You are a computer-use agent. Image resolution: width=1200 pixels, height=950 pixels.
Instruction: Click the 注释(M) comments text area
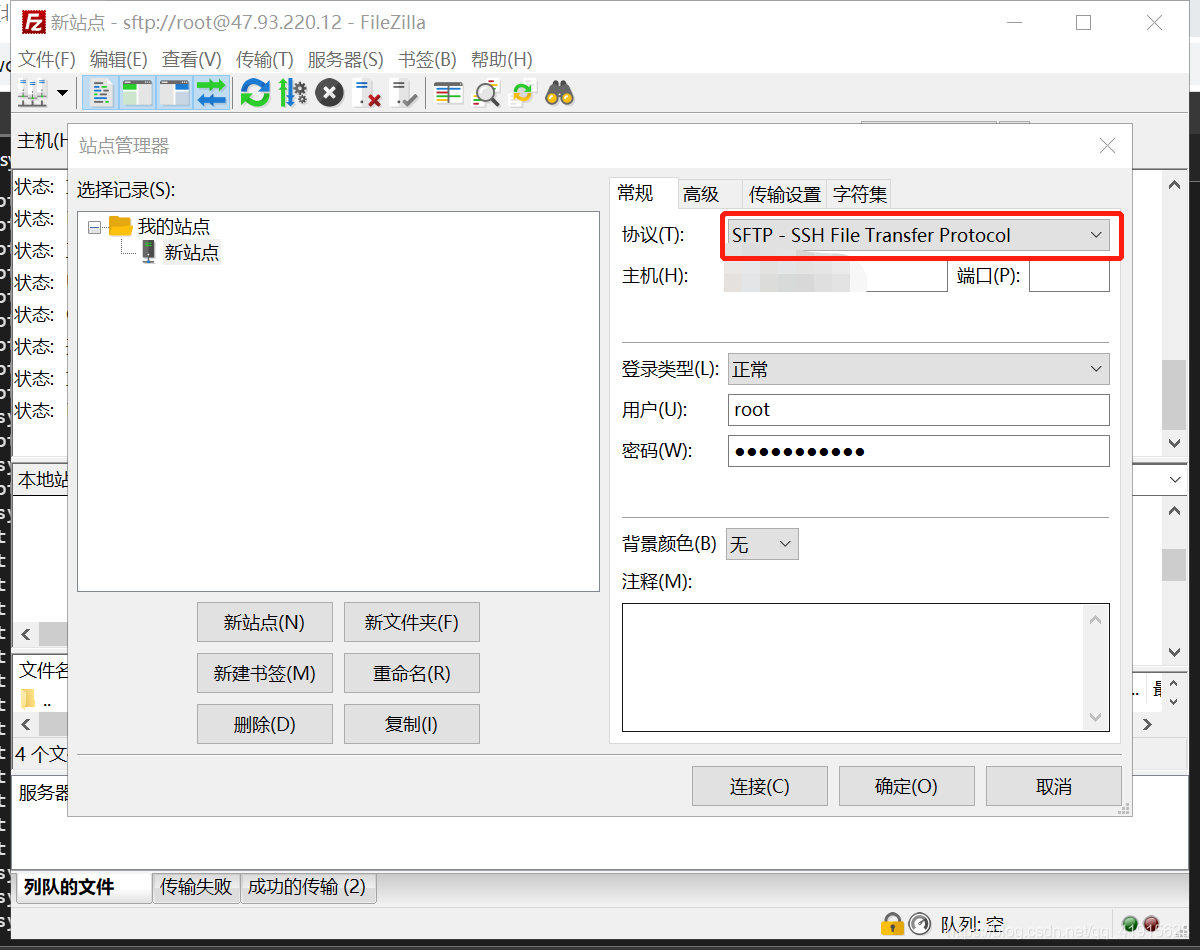866,667
